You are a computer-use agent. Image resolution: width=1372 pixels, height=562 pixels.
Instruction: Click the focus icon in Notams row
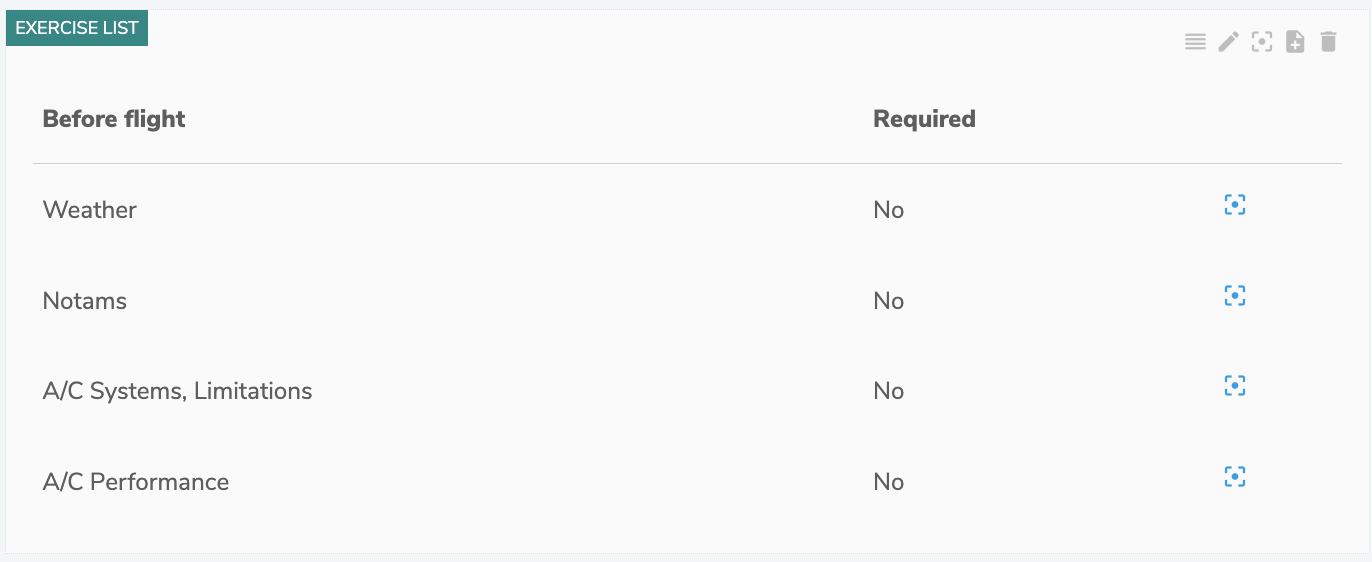pyautogui.click(x=1235, y=296)
